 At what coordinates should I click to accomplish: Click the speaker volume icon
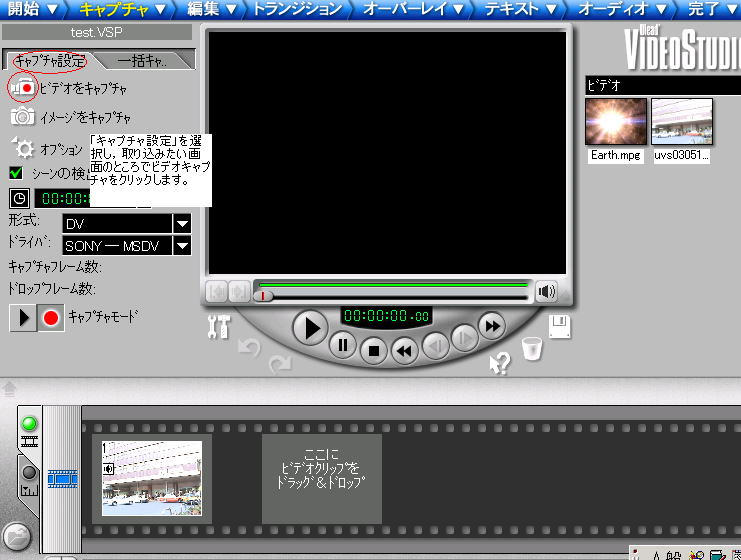point(546,292)
